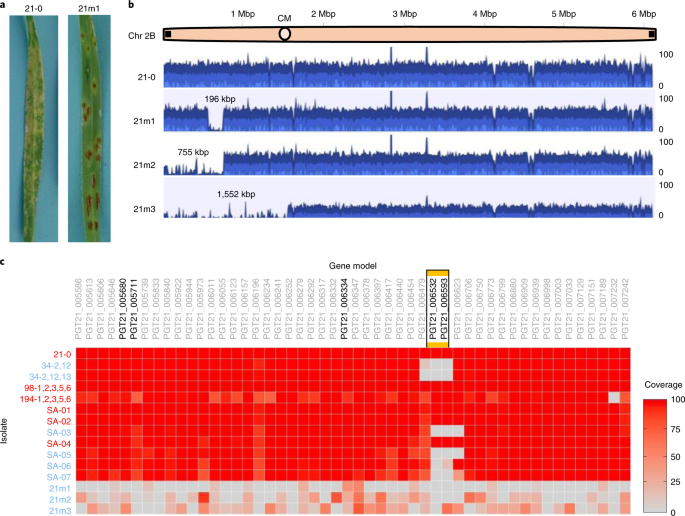
Task: Click the yellow bar atop the highlighted gene box
Action: 438,274
